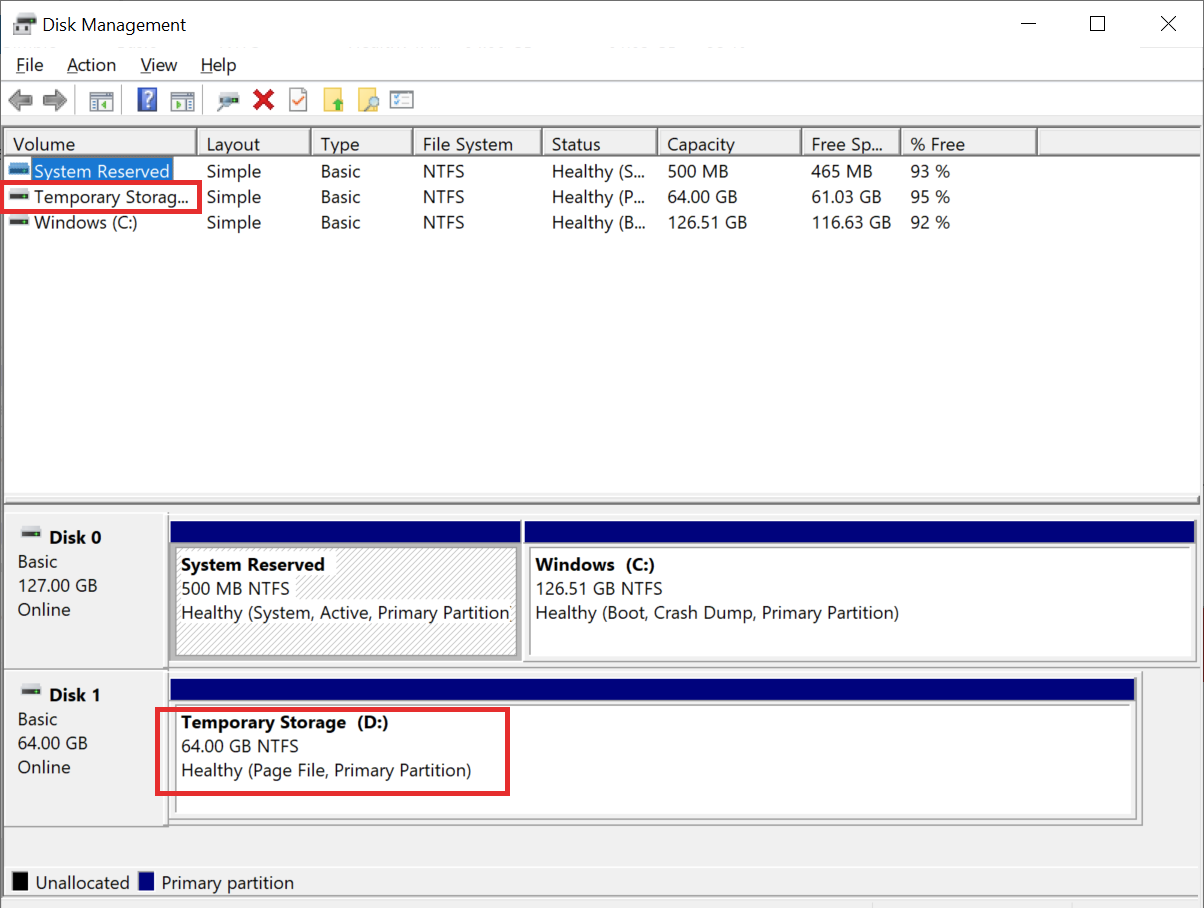Sort by the Type column header
1204x908 pixels.
[x=362, y=144]
